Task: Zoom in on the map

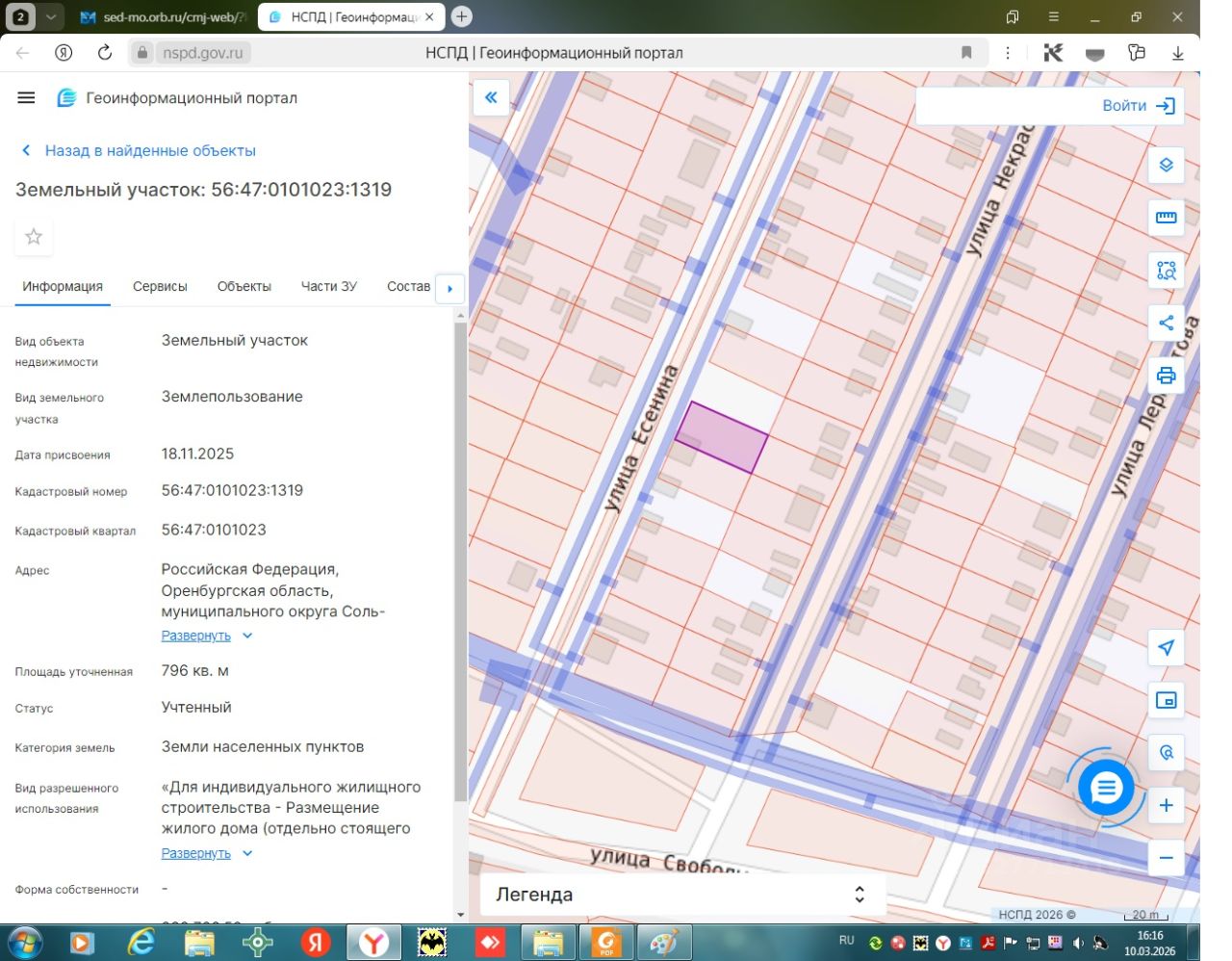Action: pos(1166,805)
